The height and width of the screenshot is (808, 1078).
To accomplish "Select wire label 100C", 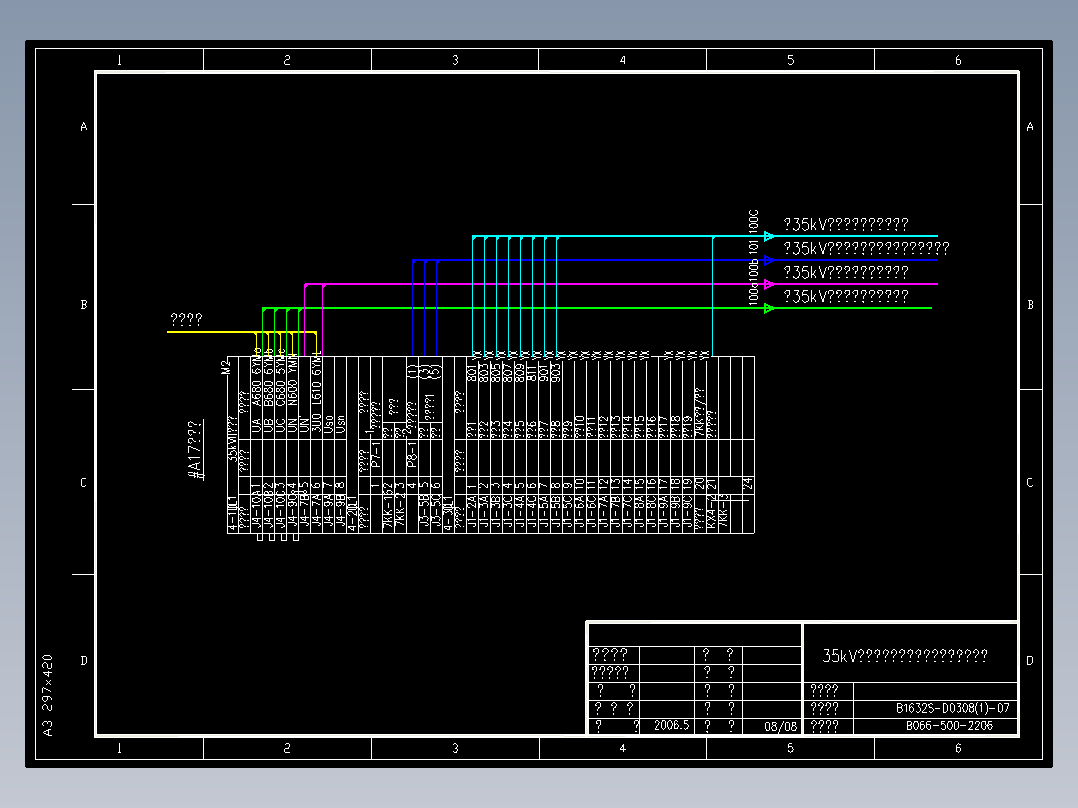I will pos(754,220).
